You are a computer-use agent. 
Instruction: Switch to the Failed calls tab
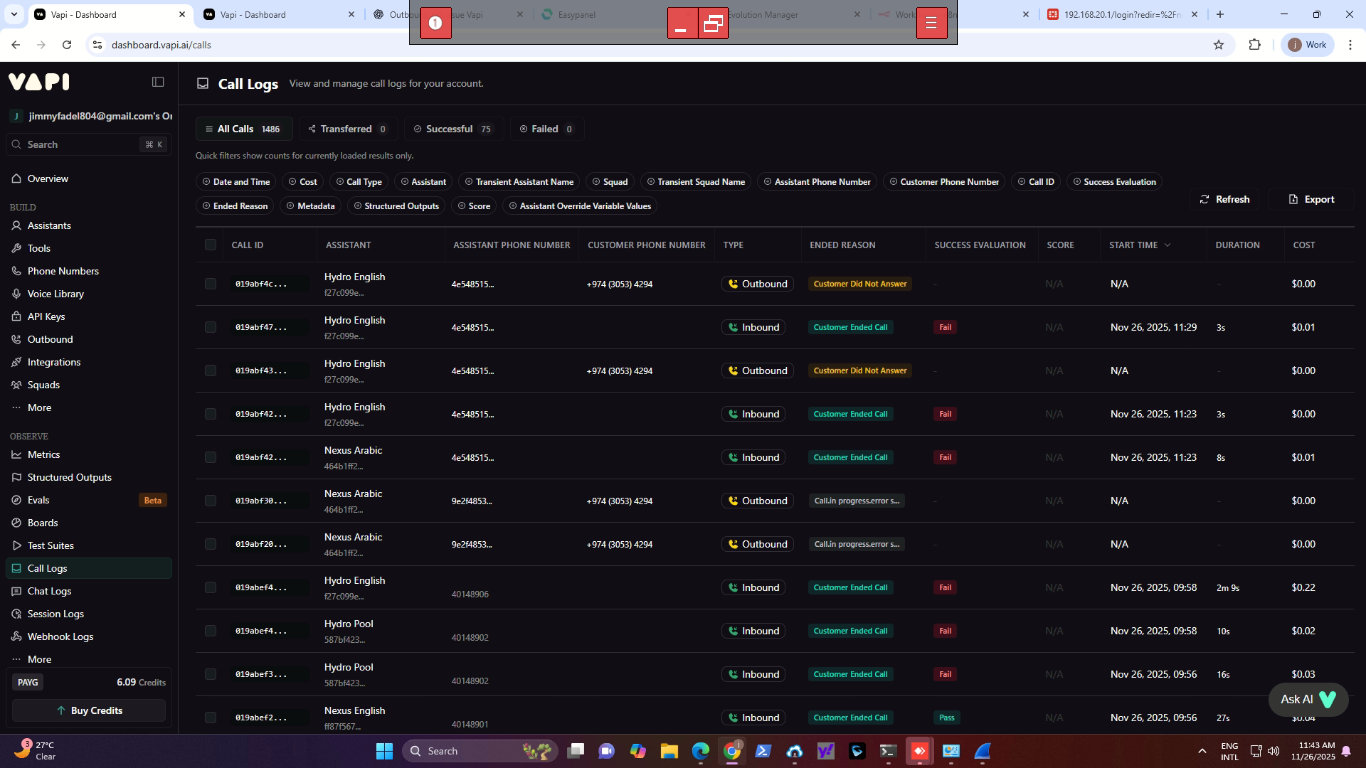[x=546, y=129]
